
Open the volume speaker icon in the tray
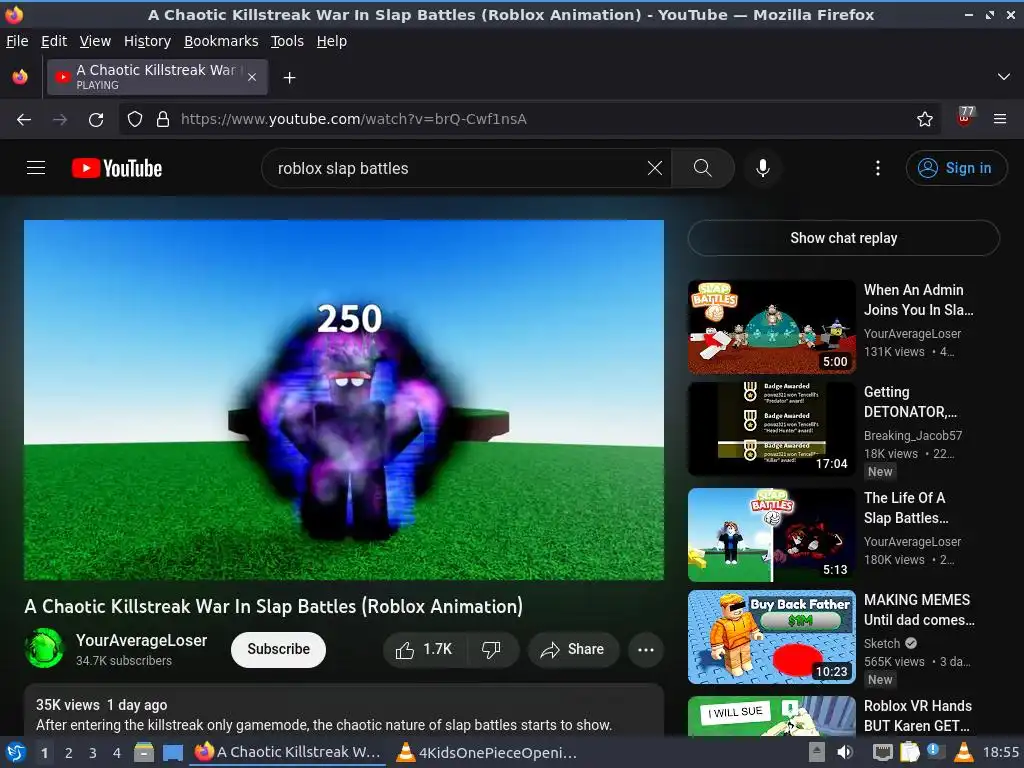[845, 752]
